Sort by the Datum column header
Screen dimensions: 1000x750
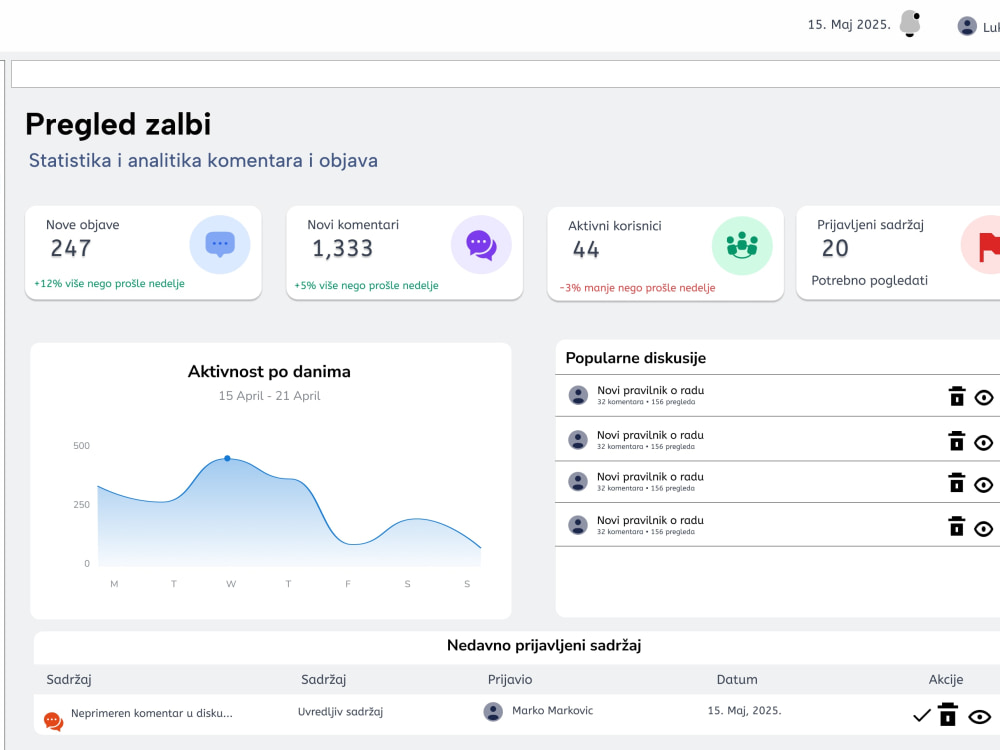point(737,680)
